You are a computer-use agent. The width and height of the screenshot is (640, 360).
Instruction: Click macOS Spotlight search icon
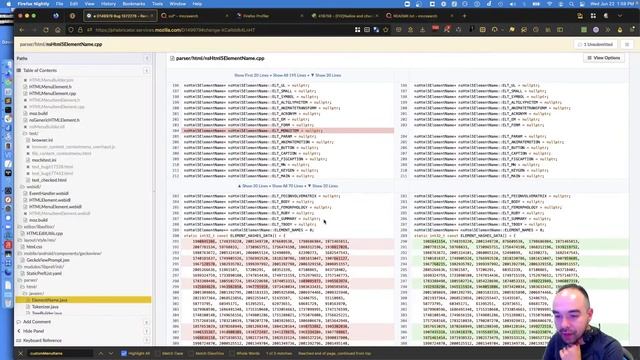click(571, 4)
